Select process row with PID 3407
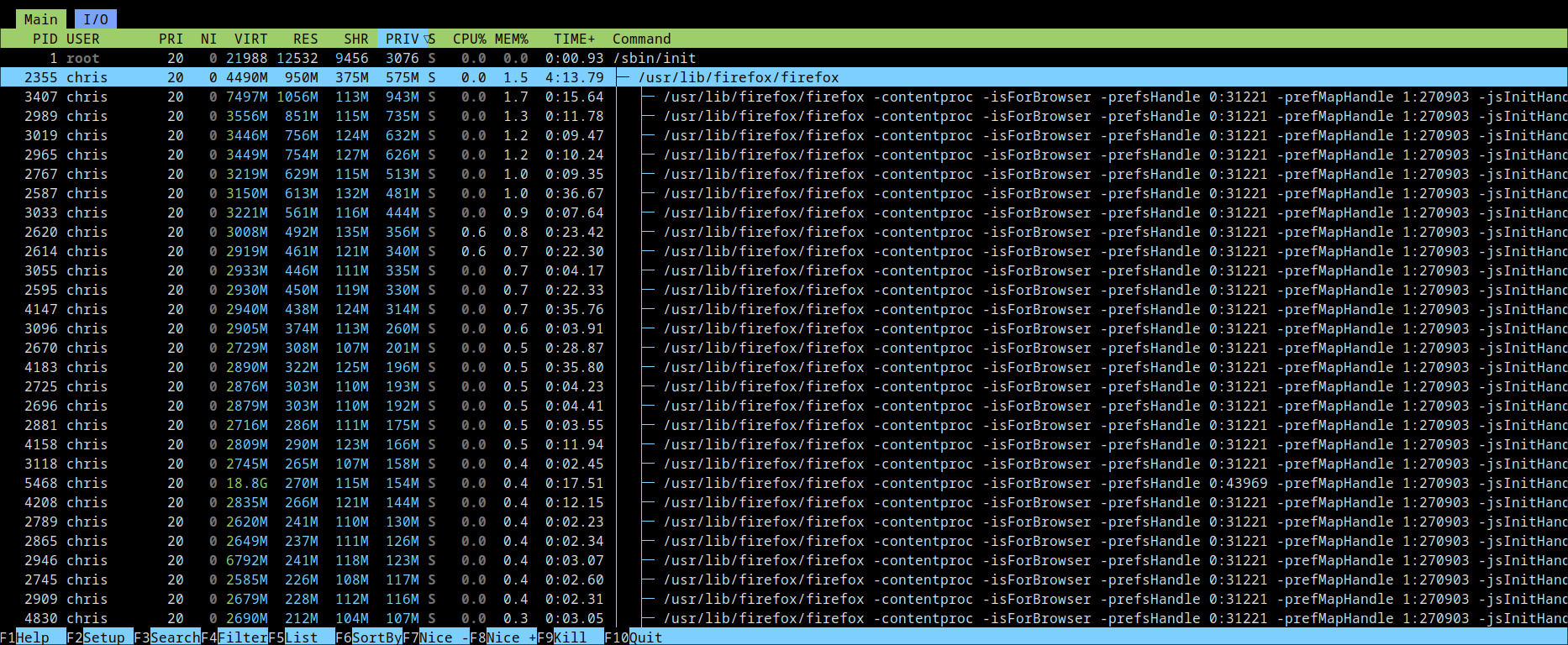This screenshot has width=1568, height=645. 783,97
